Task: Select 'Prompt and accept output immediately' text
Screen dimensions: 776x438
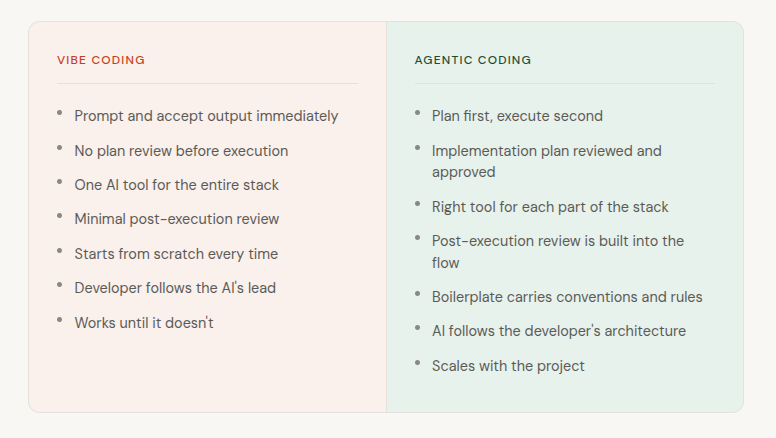Action: 206,116
